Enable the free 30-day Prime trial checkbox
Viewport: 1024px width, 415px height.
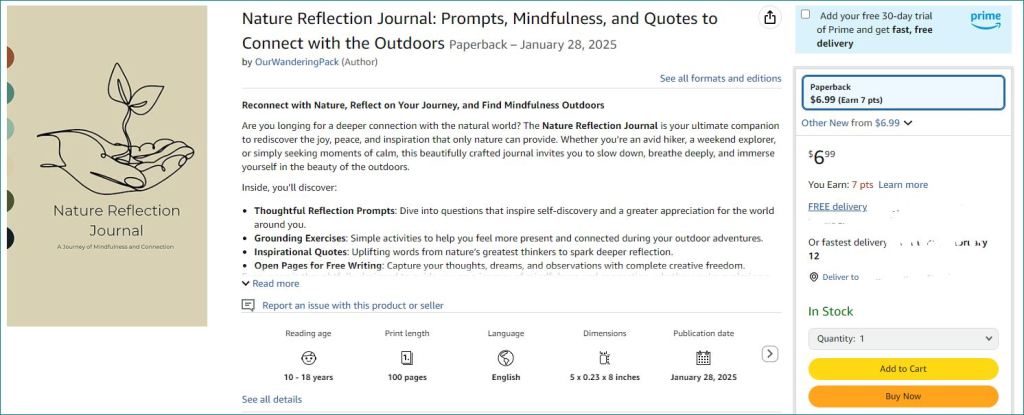[x=806, y=15]
